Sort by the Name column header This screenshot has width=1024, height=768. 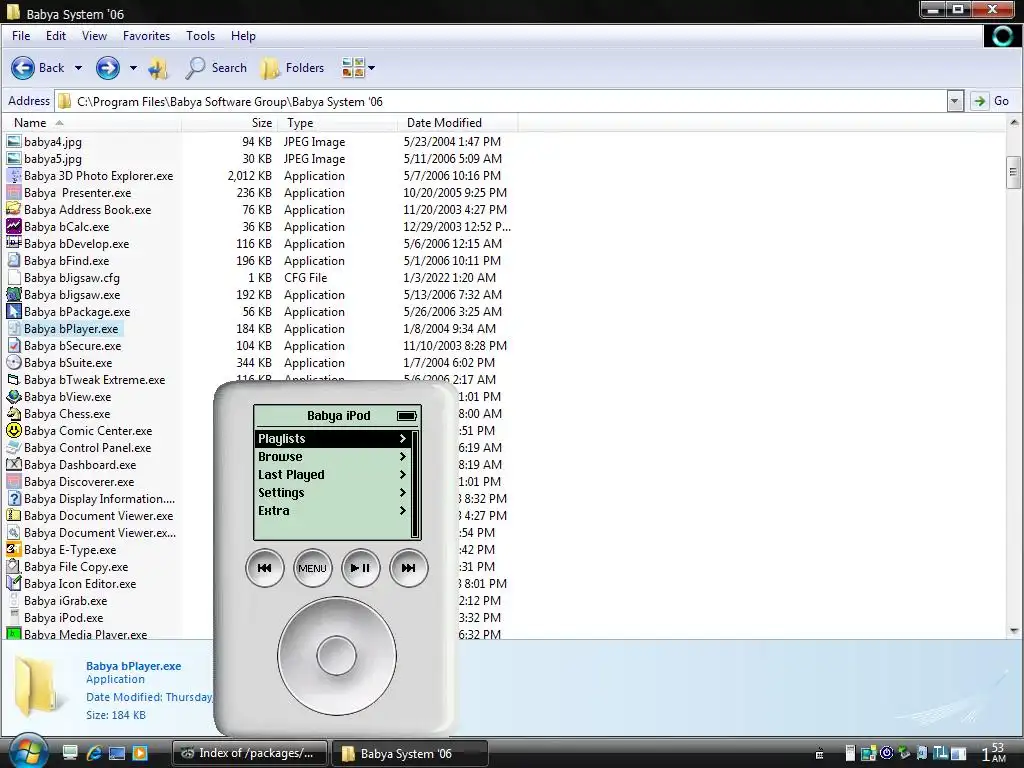coord(91,123)
